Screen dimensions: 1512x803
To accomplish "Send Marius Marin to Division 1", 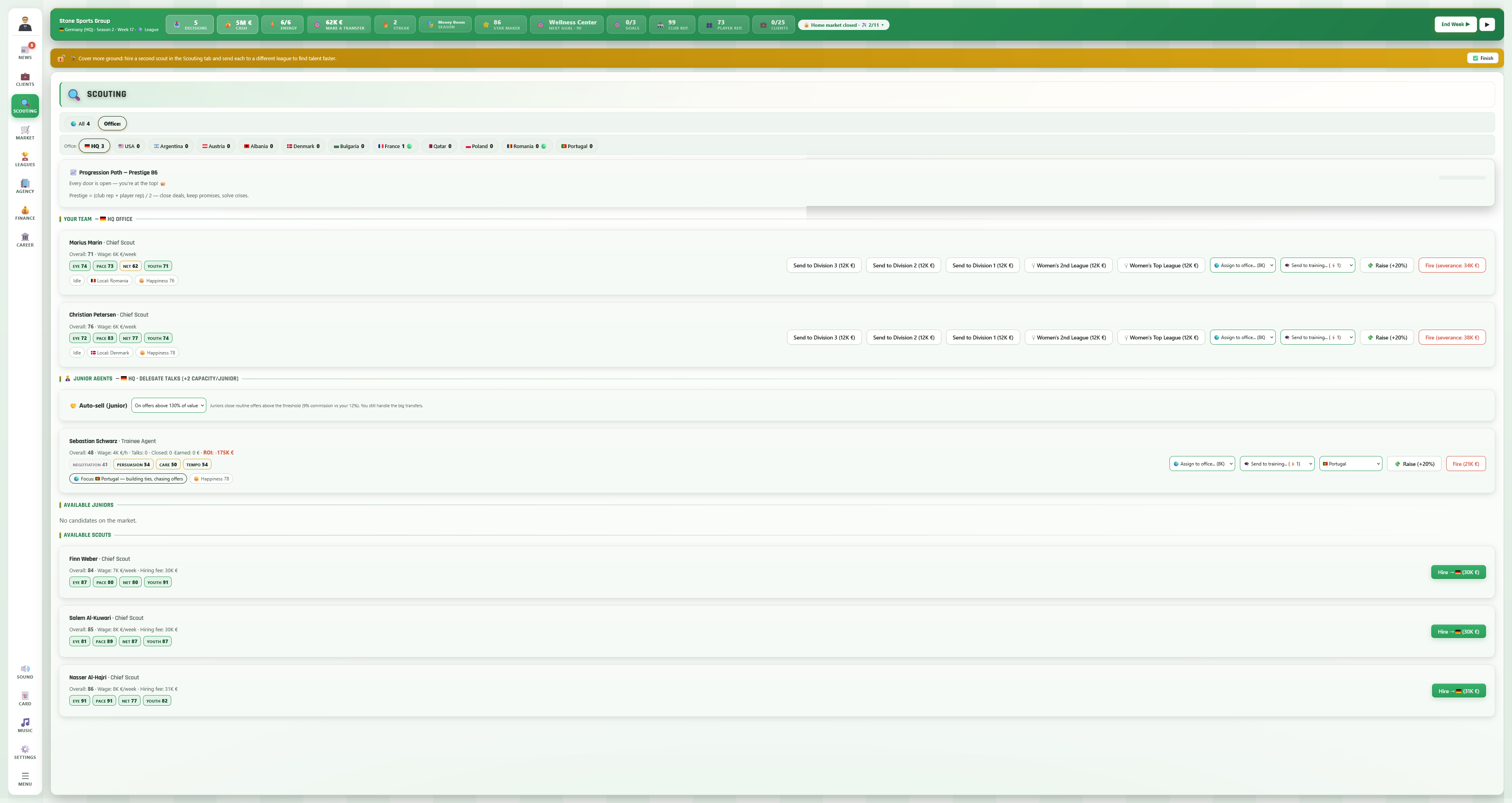I will coord(982,265).
